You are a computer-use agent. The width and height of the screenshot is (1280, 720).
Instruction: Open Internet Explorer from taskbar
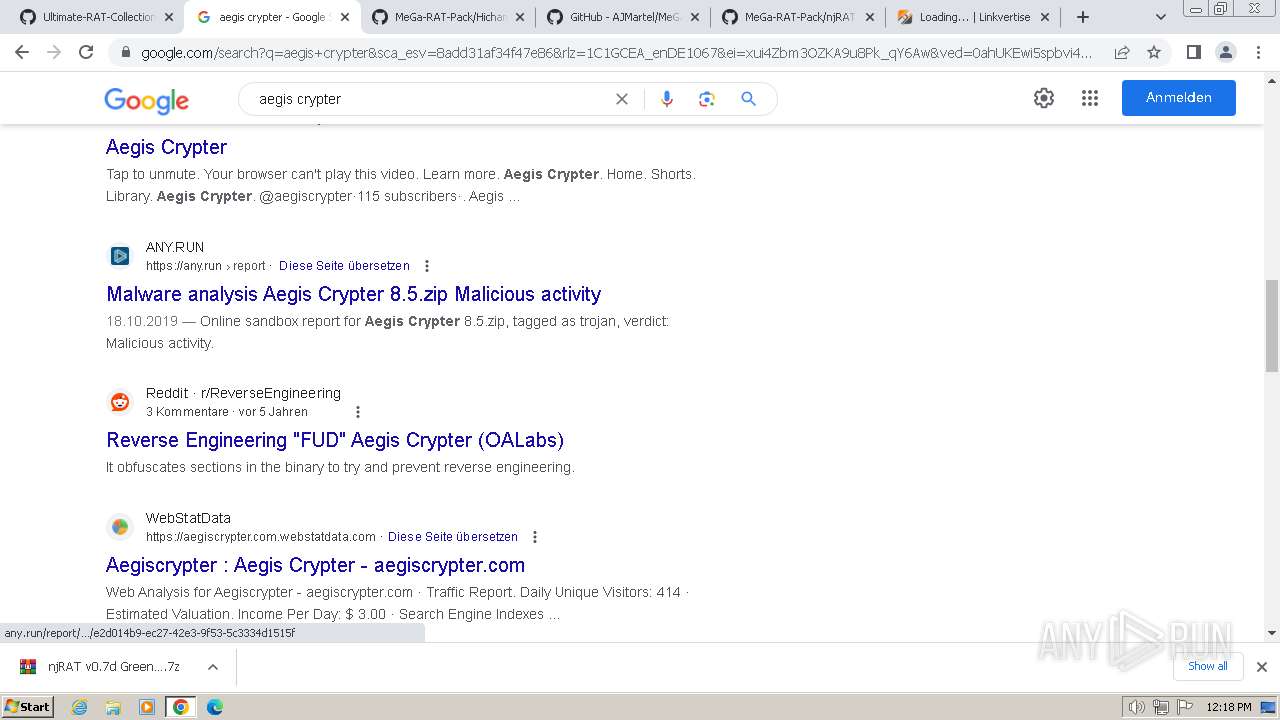pos(80,707)
